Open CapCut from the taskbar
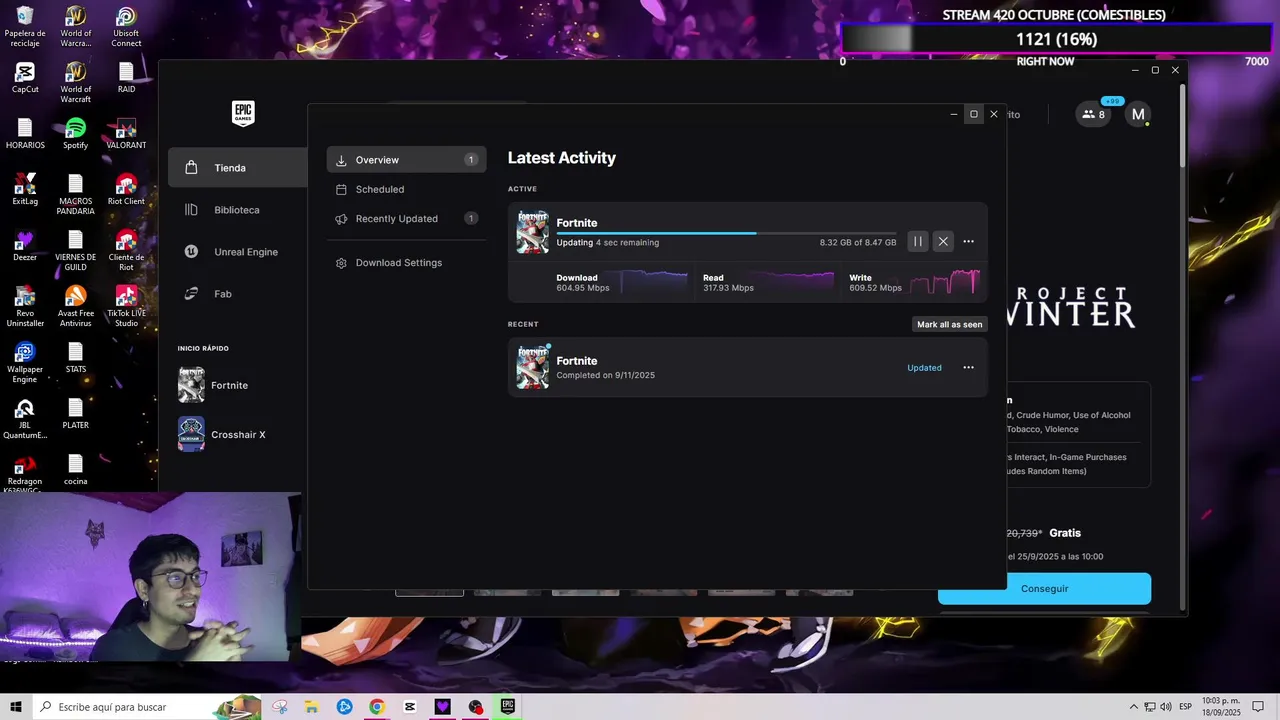The width and height of the screenshot is (1280, 720). pyautogui.click(x=410, y=707)
